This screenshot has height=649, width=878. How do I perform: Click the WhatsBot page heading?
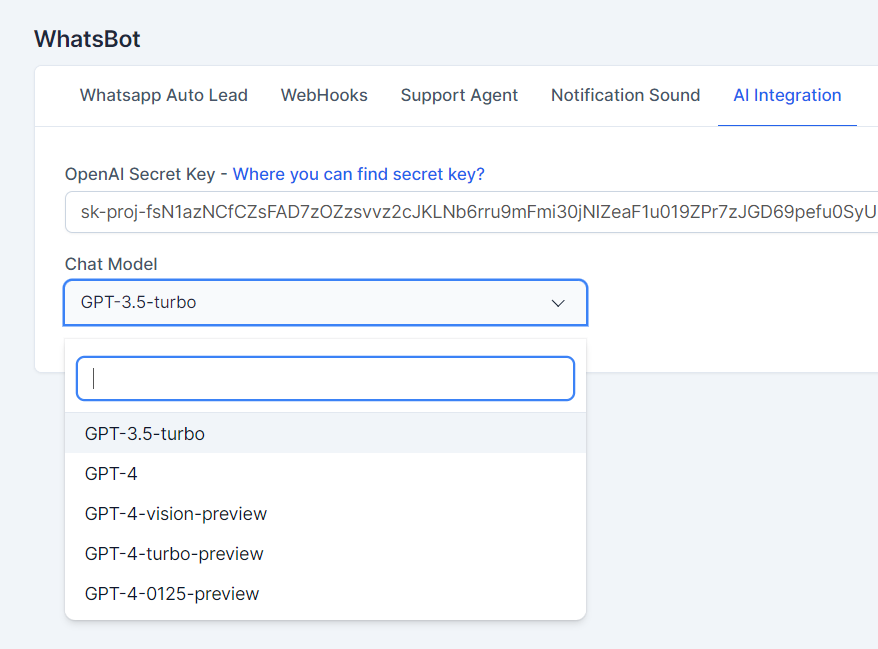[87, 39]
